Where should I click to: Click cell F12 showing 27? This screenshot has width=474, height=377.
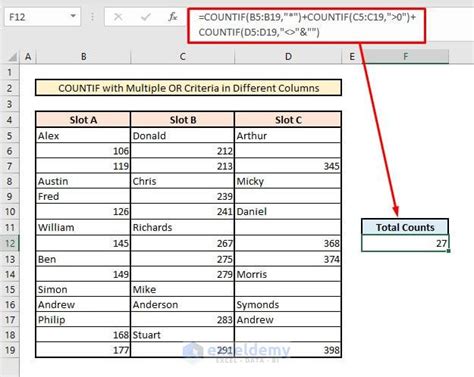click(405, 243)
